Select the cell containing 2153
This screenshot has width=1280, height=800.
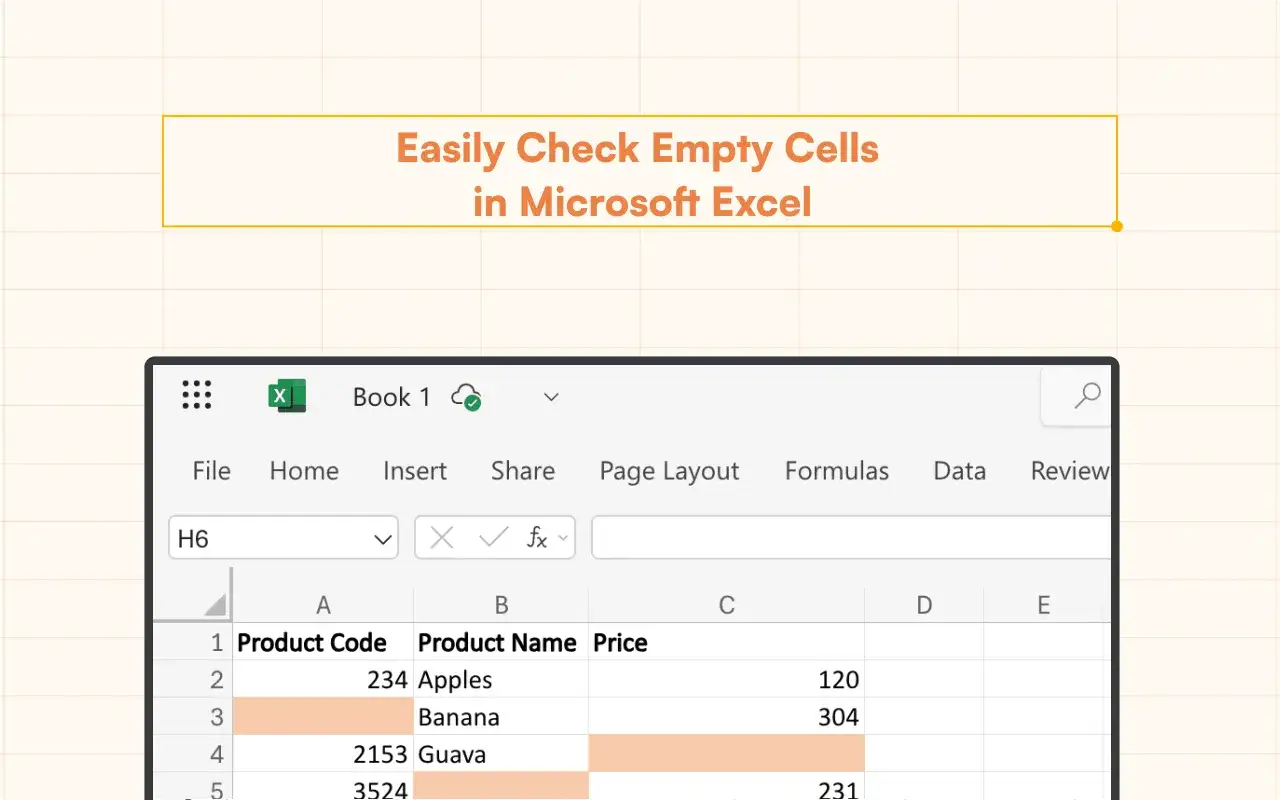(x=323, y=753)
